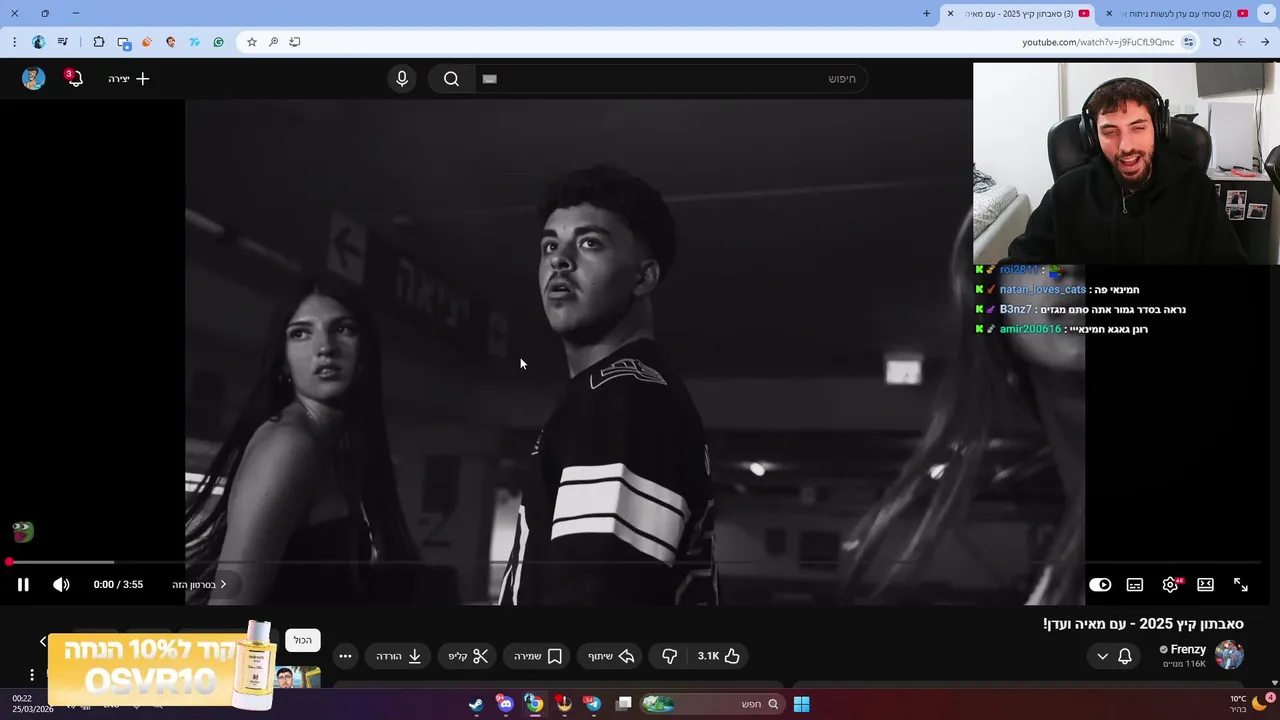Image resolution: width=1280 pixels, height=720 pixels.
Task: Dislike the video
Action: pyautogui.click(x=669, y=656)
